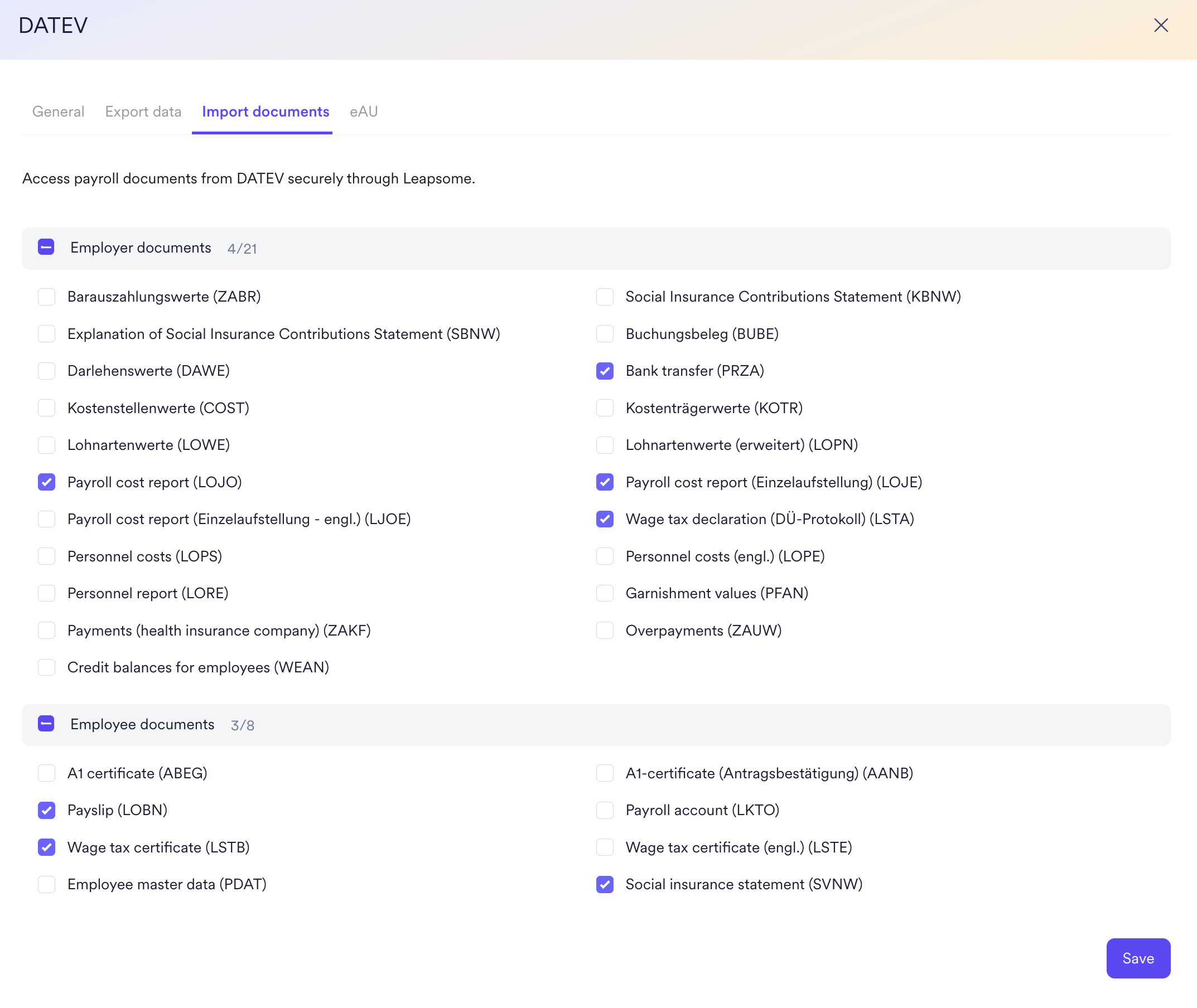This screenshot has height=1008, width=1197.
Task: Toggle the Employer documents group checkbox
Action: pos(46,247)
